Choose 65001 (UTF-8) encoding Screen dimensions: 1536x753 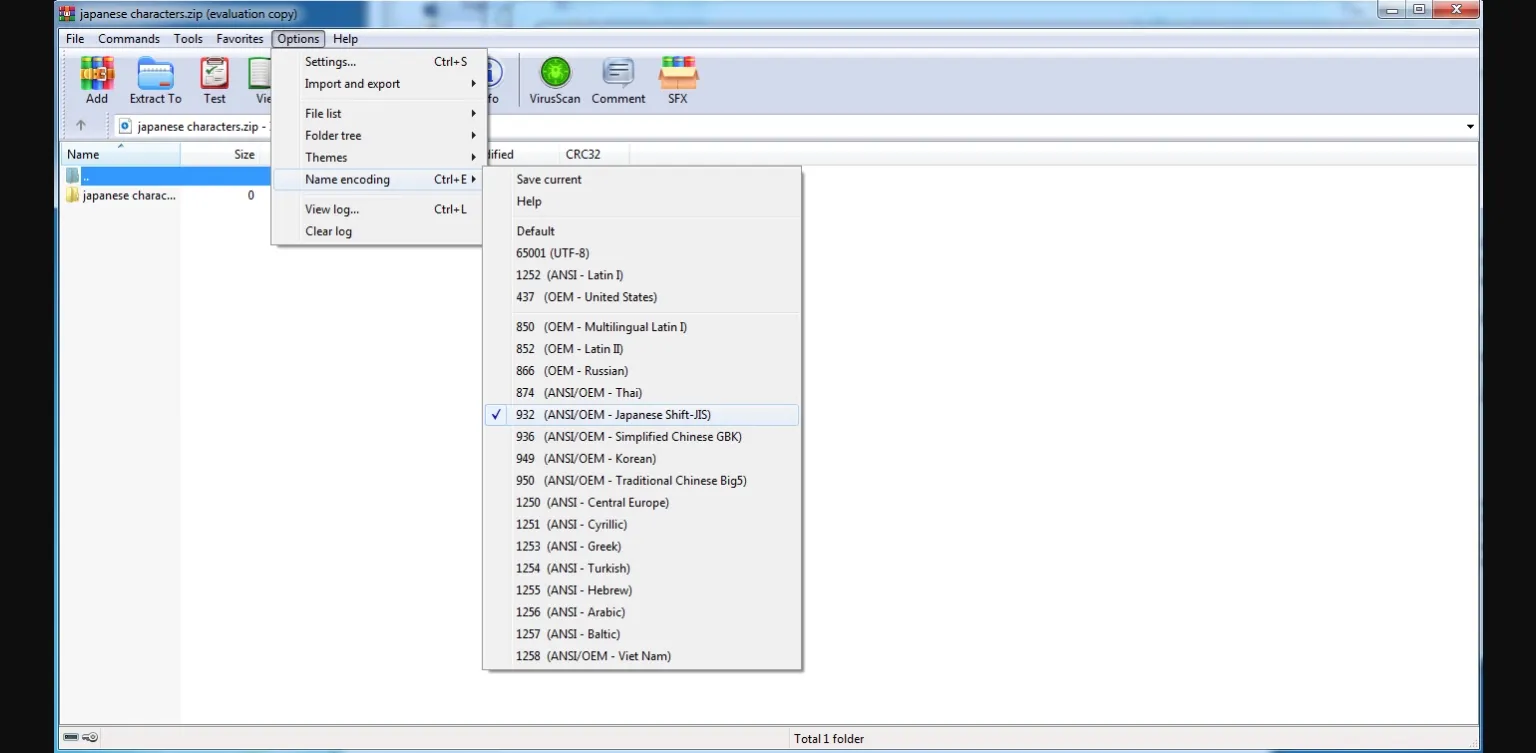pos(552,253)
